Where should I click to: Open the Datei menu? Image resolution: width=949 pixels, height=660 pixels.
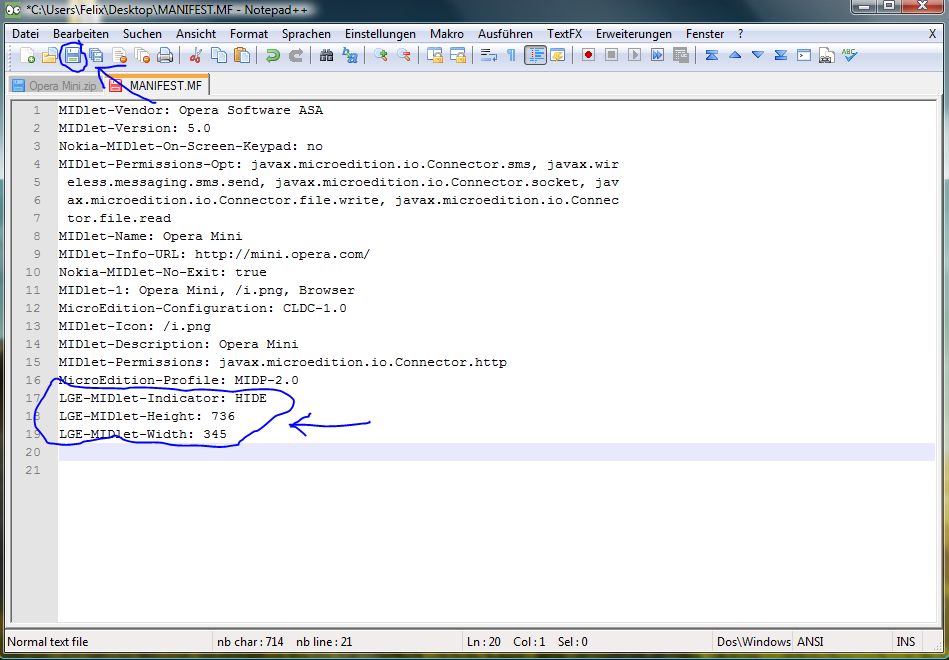tap(25, 34)
